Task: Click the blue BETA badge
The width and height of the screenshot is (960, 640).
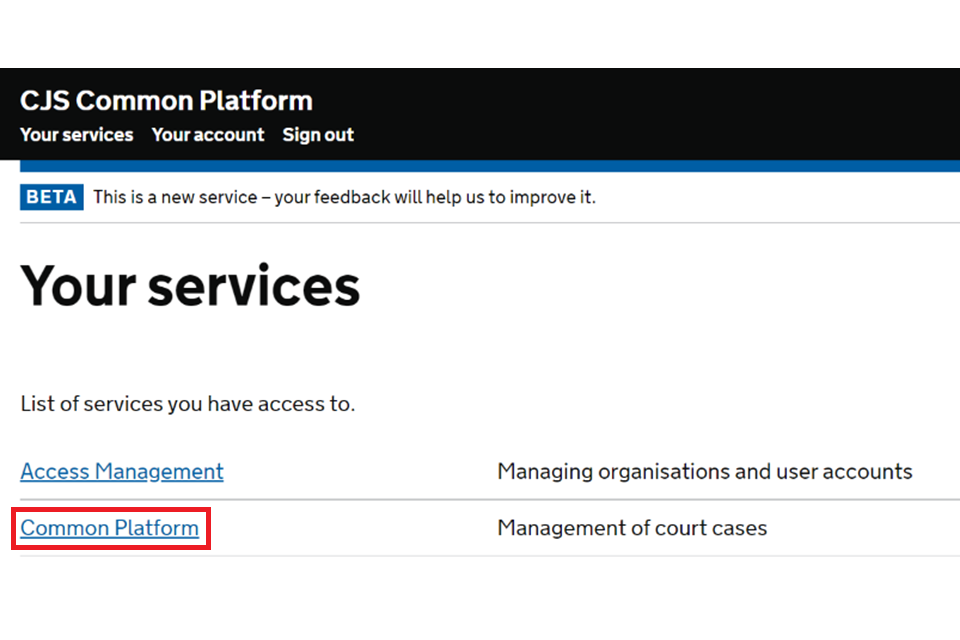Action: [x=51, y=197]
